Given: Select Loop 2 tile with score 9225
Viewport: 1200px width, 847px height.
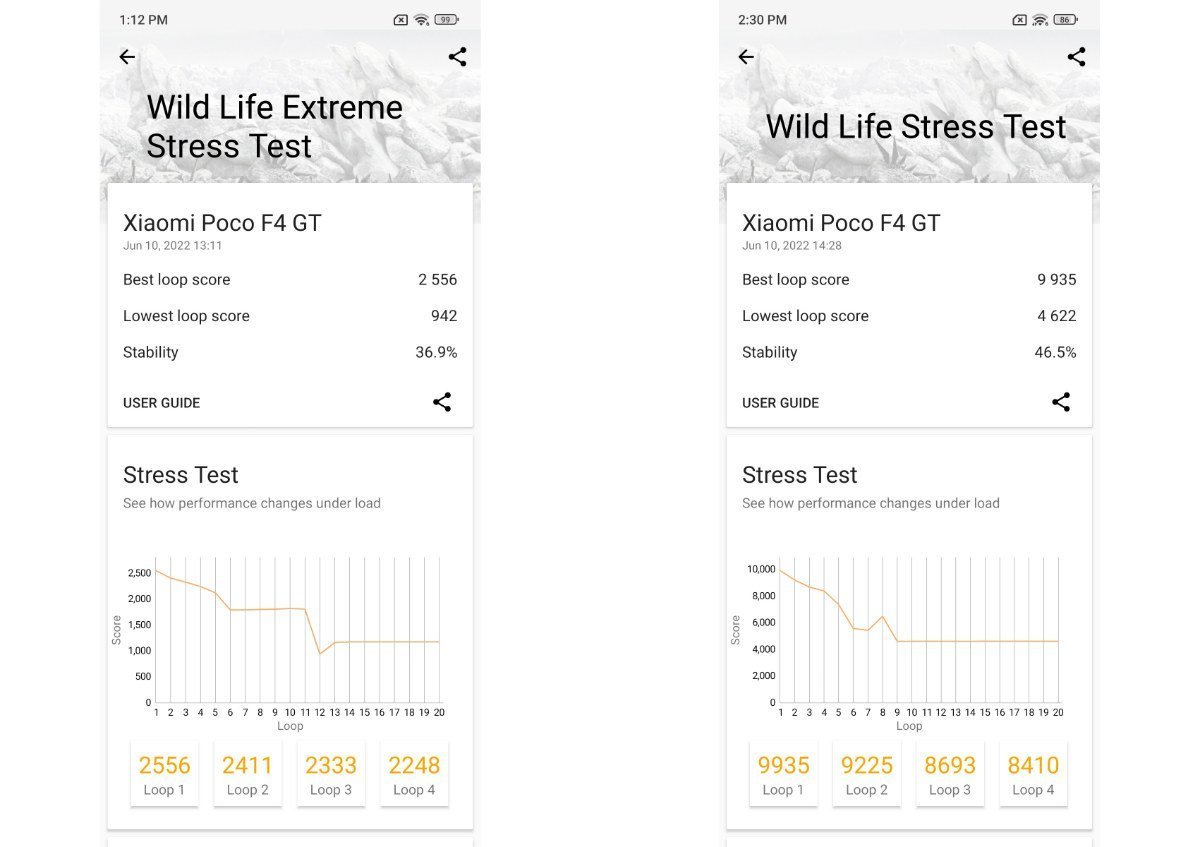Looking at the screenshot, I should pyautogui.click(x=866, y=773).
